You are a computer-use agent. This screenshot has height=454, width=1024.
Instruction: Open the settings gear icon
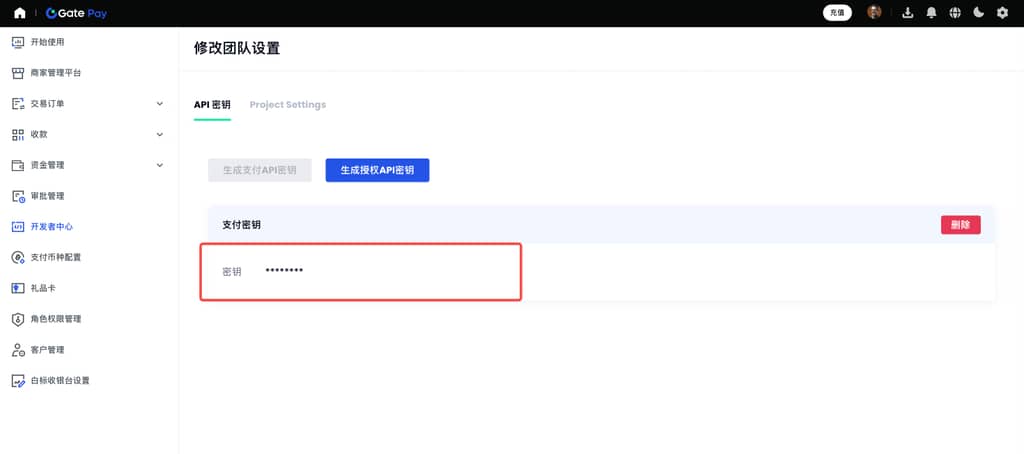pyautogui.click(x=1002, y=13)
